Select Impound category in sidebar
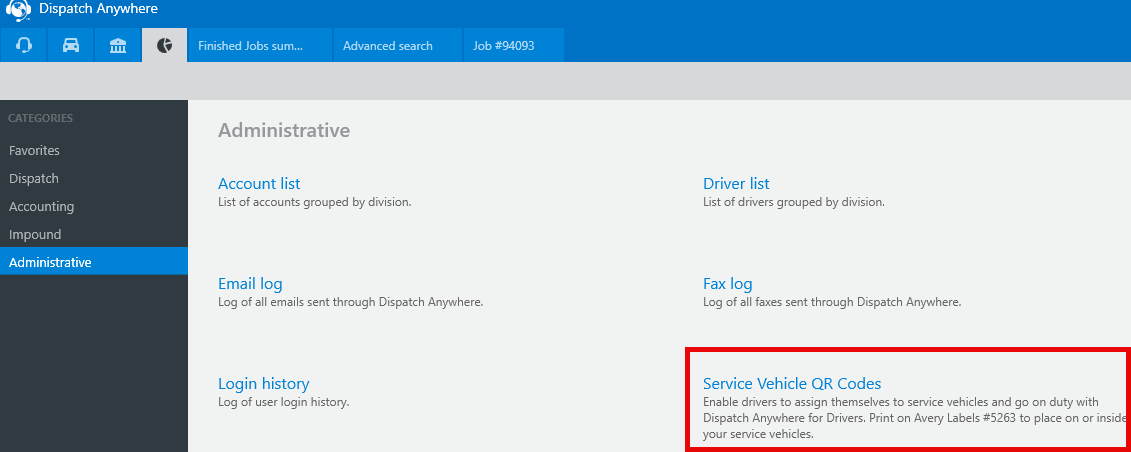 point(94,235)
